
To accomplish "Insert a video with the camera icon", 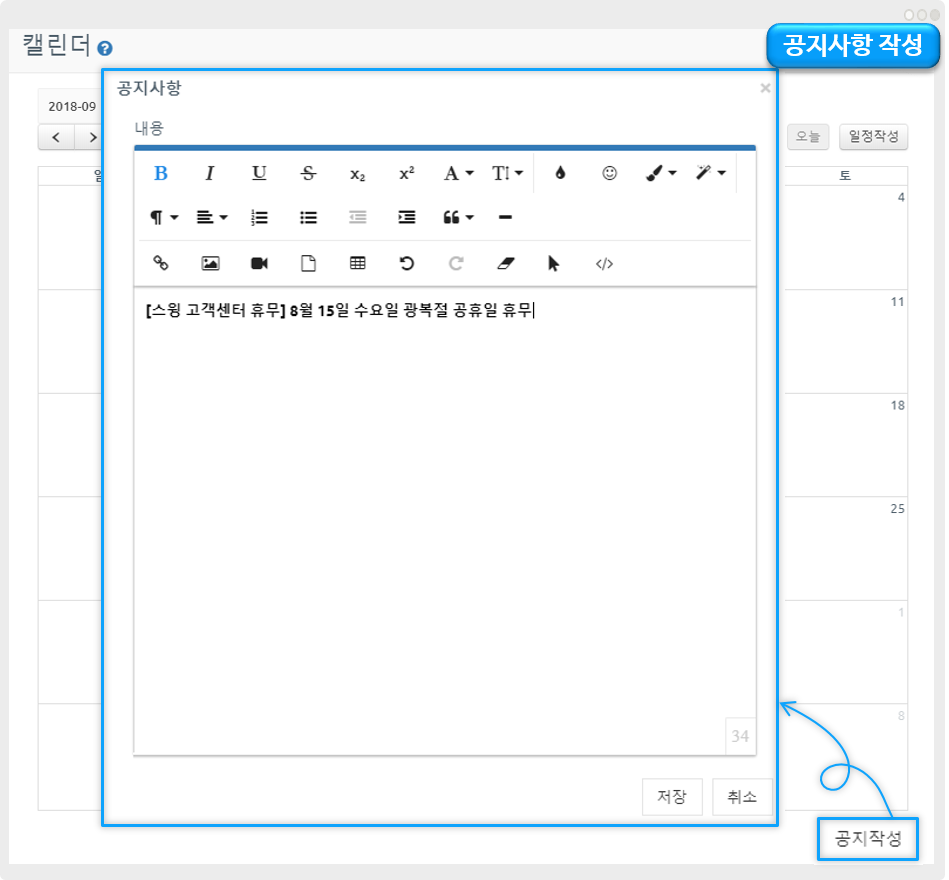I will click(259, 263).
